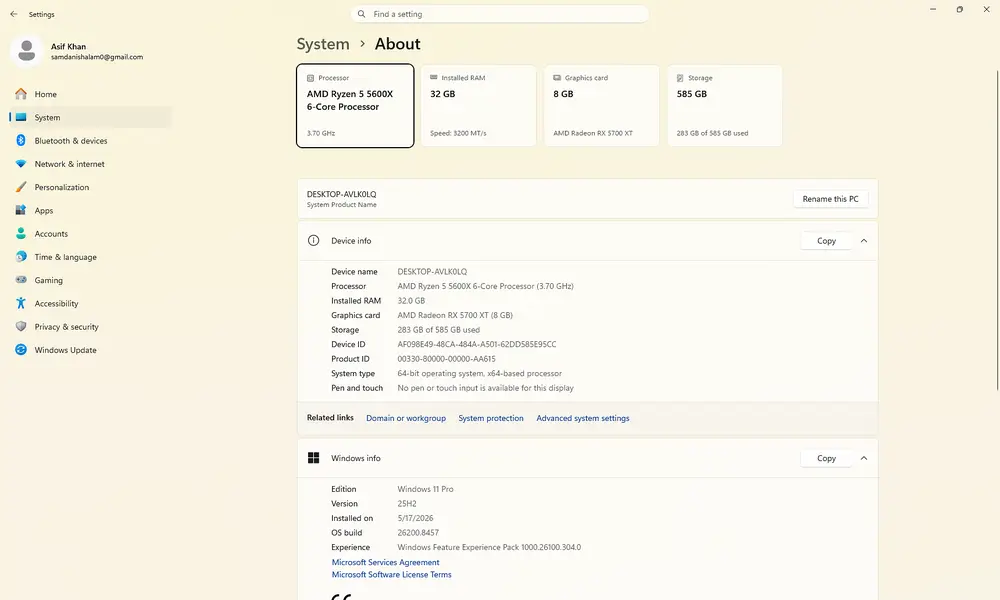Open Domain or workgroup link
1000x600 pixels.
click(x=406, y=418)
